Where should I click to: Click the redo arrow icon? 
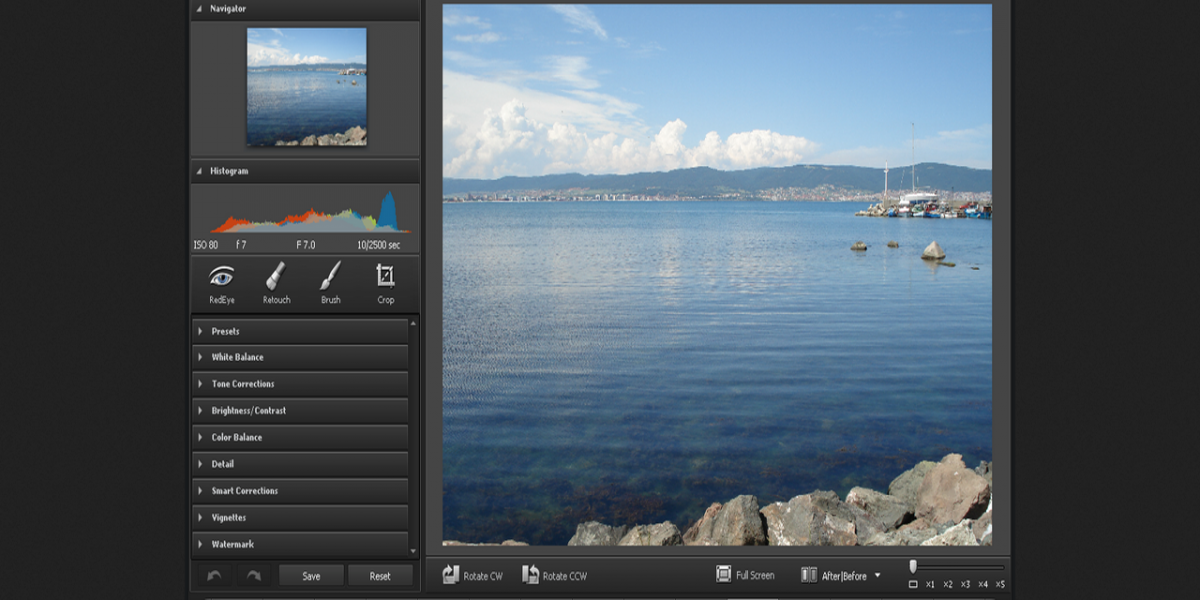253,575
